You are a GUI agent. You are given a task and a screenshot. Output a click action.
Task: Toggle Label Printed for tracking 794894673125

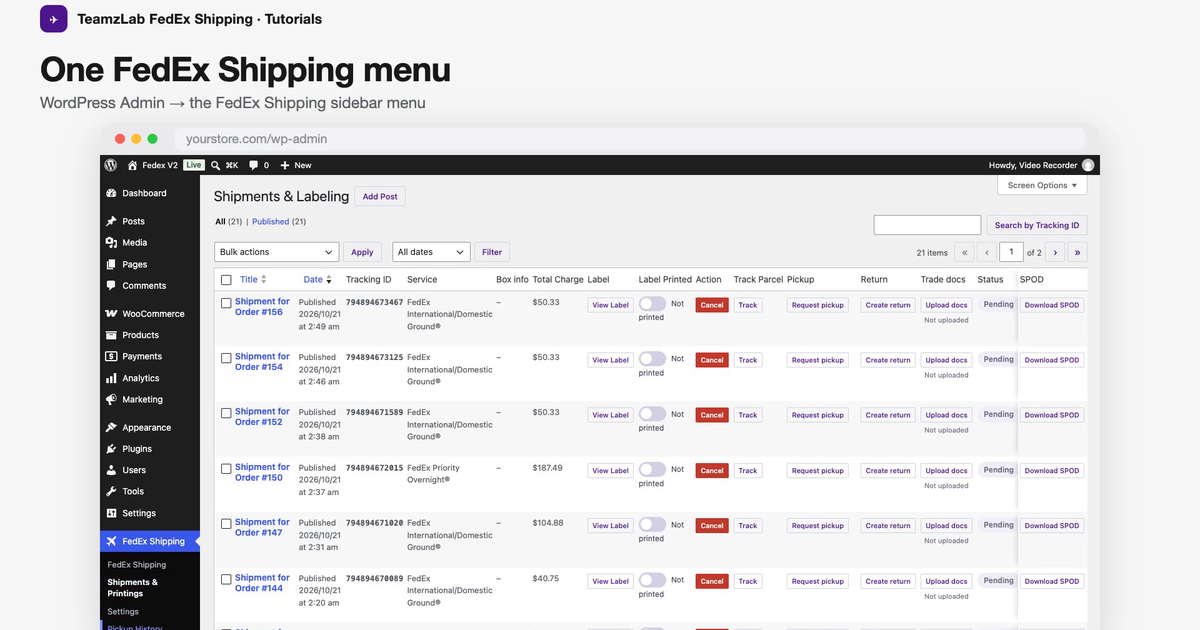tap(652, 358)
